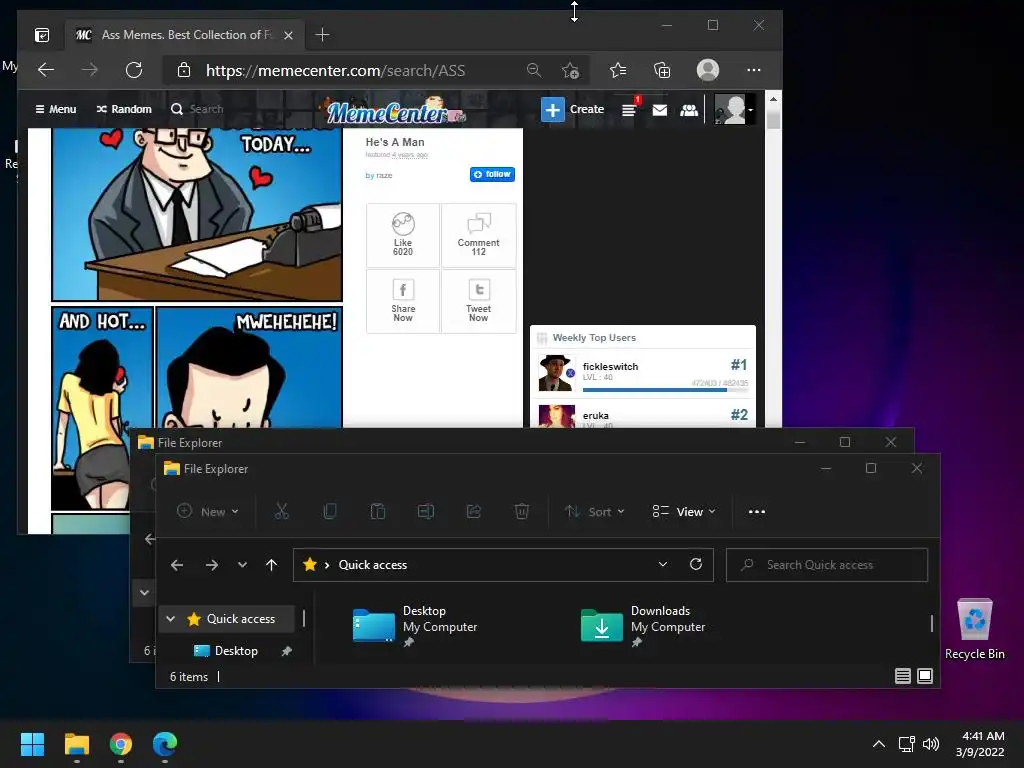Click the top comic panel image
Viewport: 1024px width, 768px height.
coord(197,214)
